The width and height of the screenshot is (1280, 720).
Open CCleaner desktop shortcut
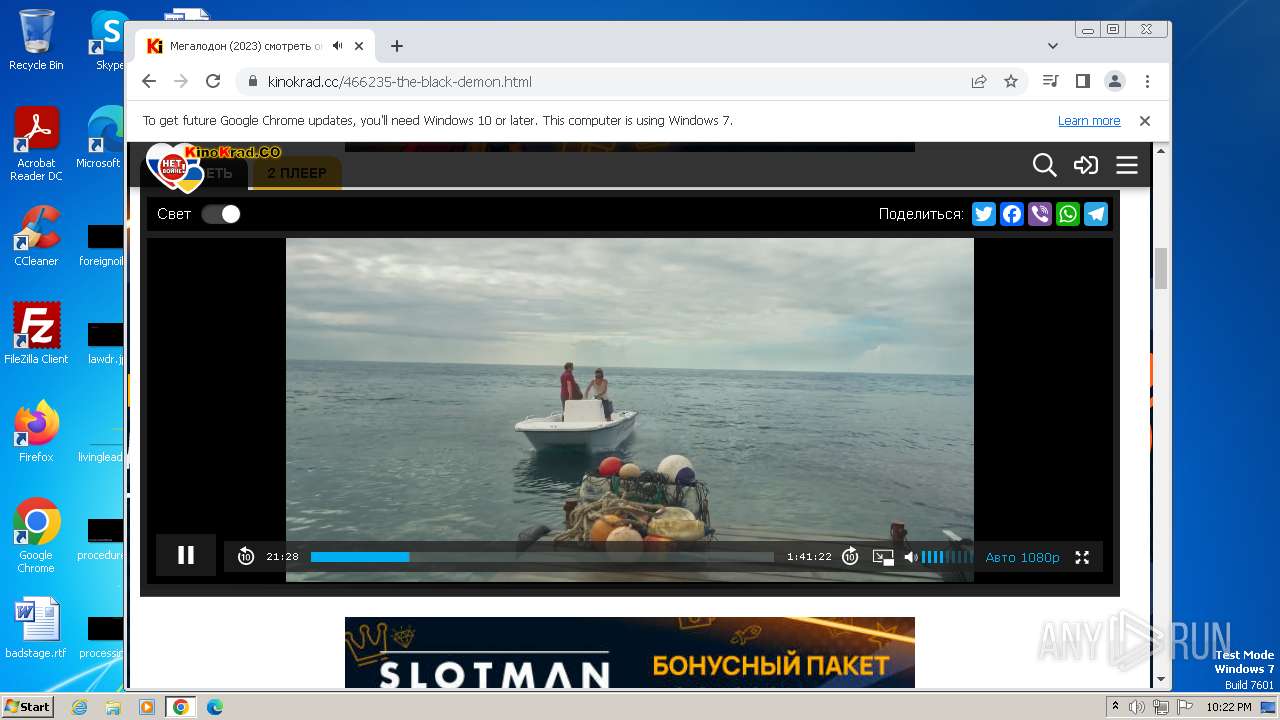point(36,237)
